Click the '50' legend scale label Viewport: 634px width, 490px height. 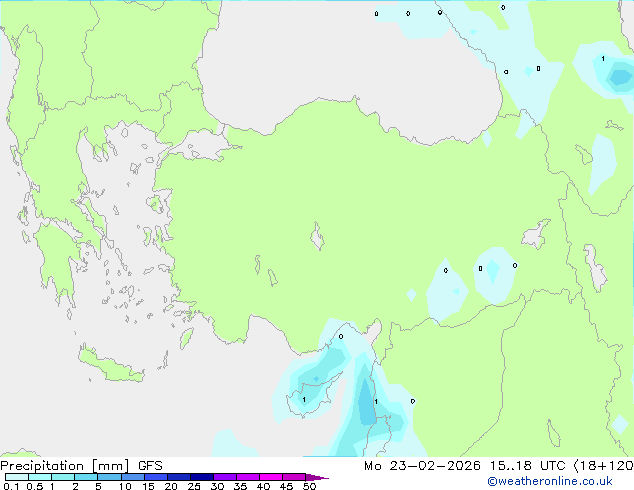[x=309, y=486]
